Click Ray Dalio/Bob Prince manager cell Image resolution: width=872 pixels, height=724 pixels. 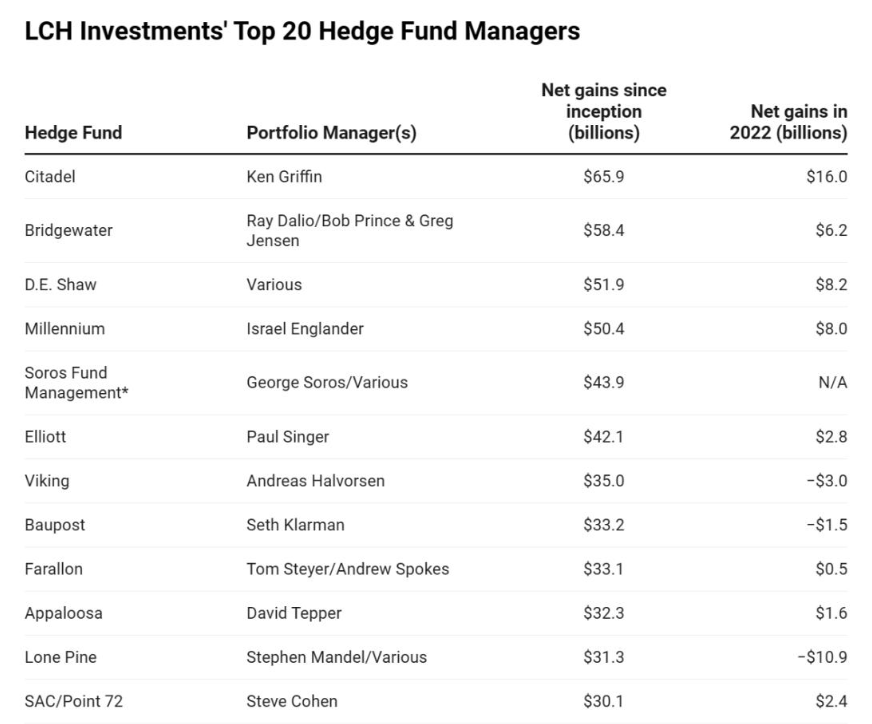(349, 230)
